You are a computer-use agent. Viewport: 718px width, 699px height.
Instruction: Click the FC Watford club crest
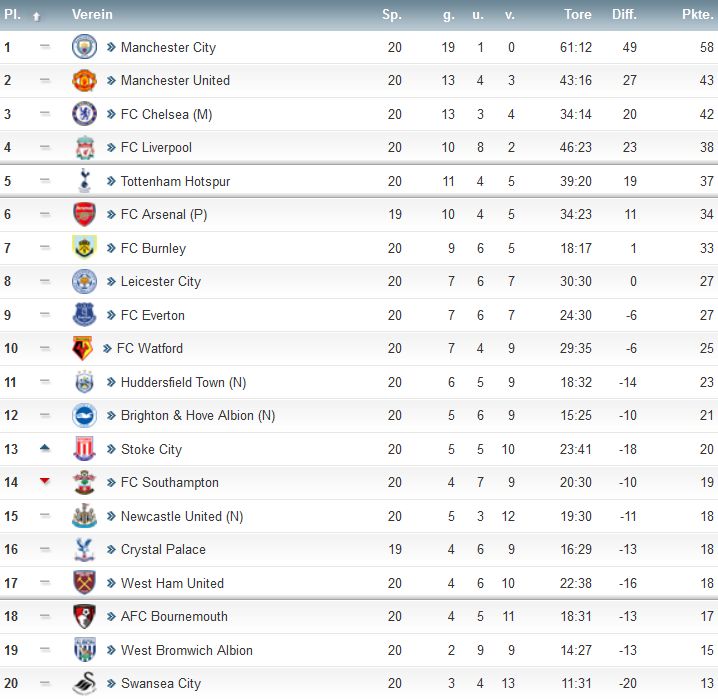[82, 349]
